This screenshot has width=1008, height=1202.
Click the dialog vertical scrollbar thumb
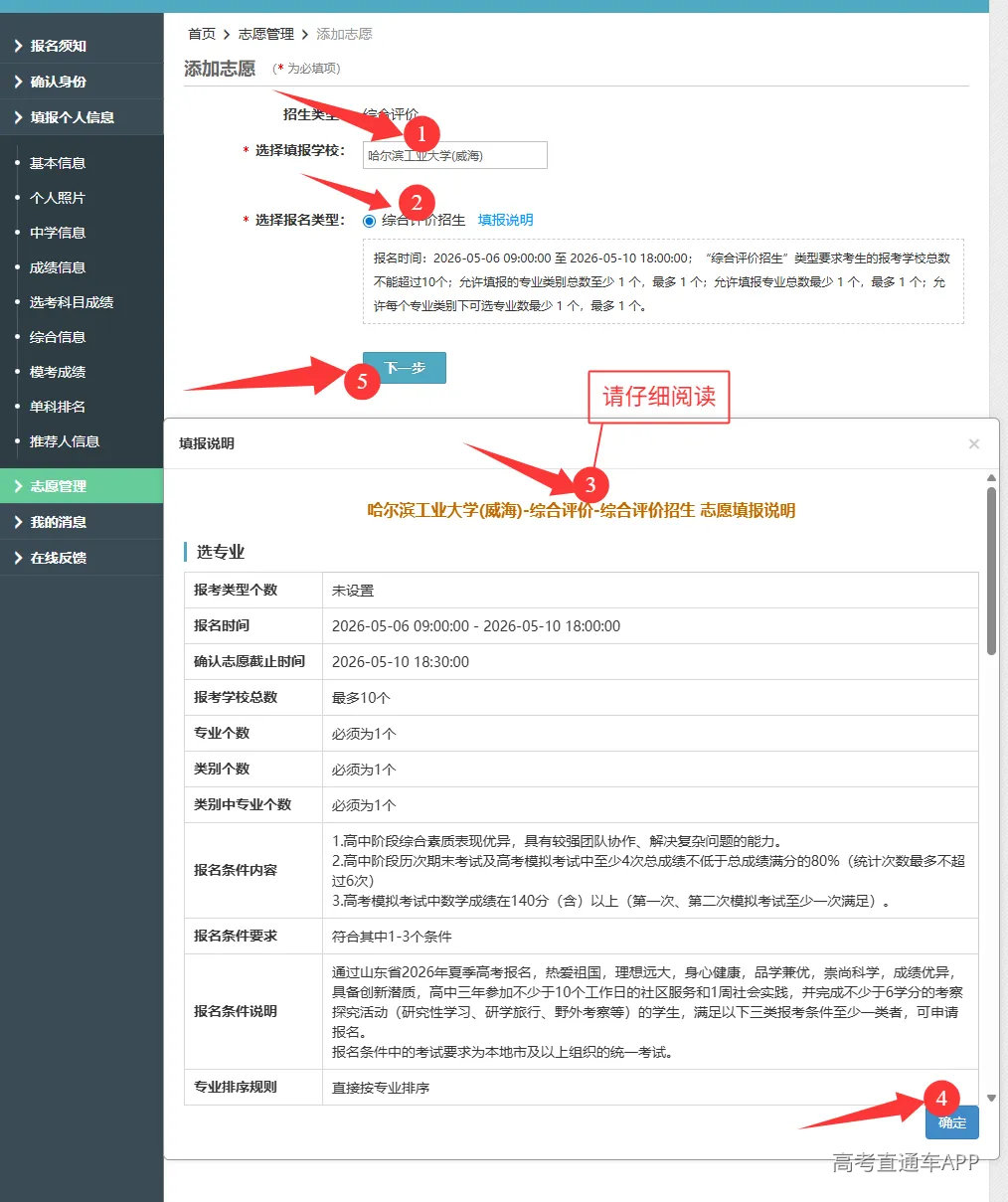click(991, 571)
